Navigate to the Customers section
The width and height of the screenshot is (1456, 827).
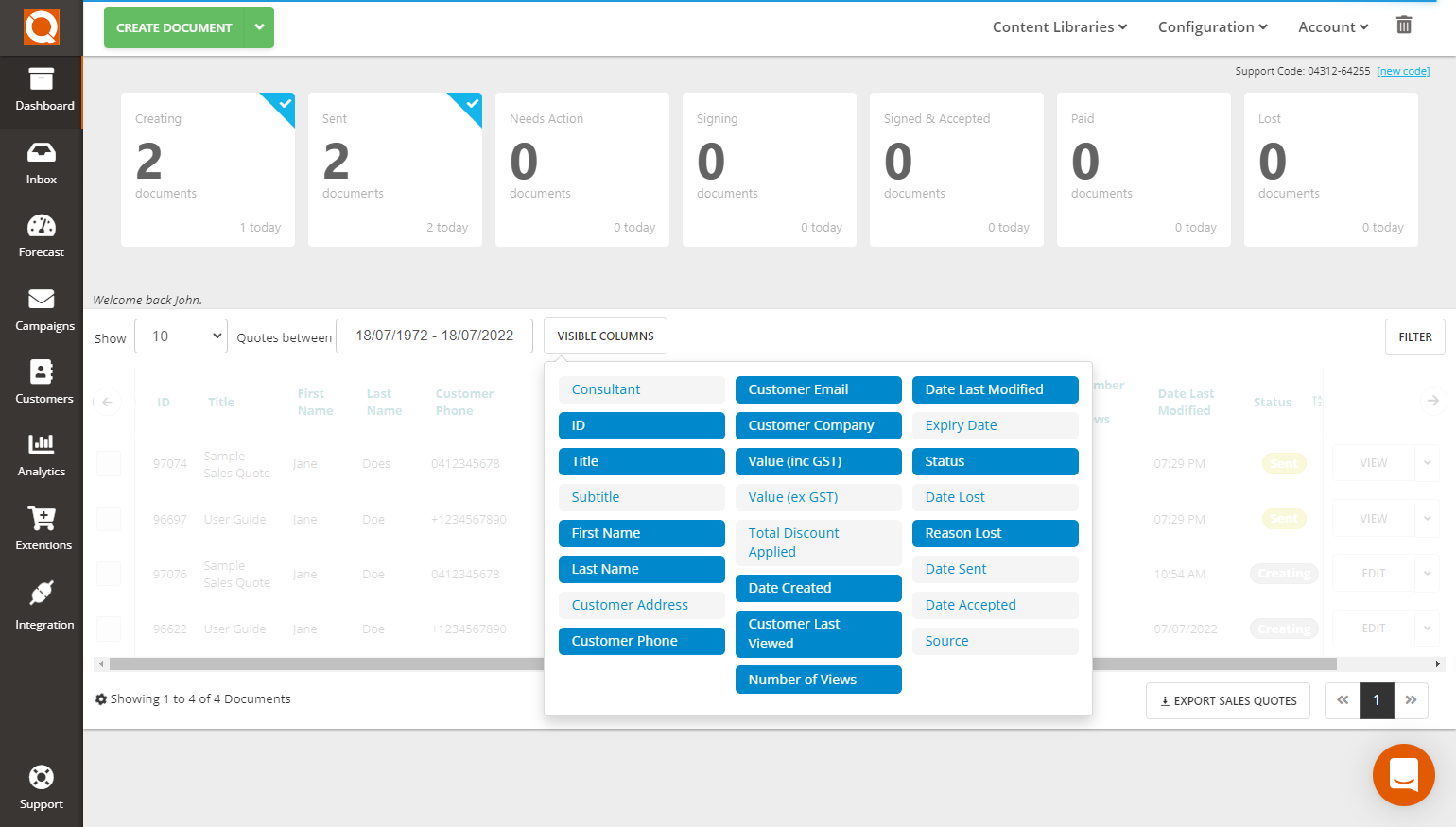(x=41, y=383)
